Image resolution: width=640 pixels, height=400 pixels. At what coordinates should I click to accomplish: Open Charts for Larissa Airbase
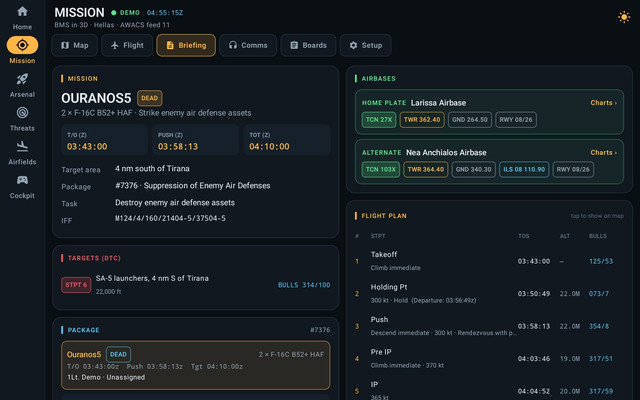point(603,103)
